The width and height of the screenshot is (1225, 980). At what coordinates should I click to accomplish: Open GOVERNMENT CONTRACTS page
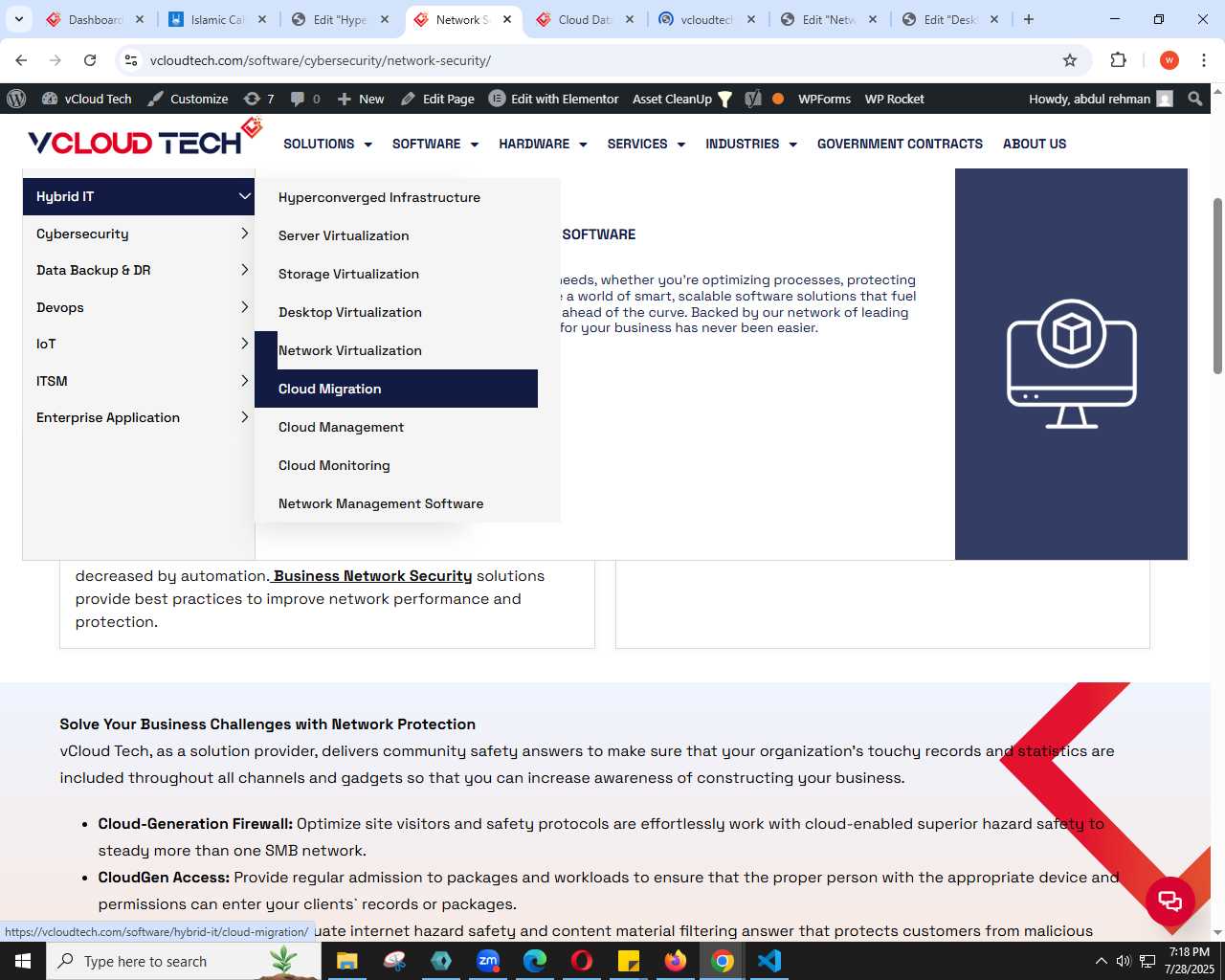(x=900, y=144)
